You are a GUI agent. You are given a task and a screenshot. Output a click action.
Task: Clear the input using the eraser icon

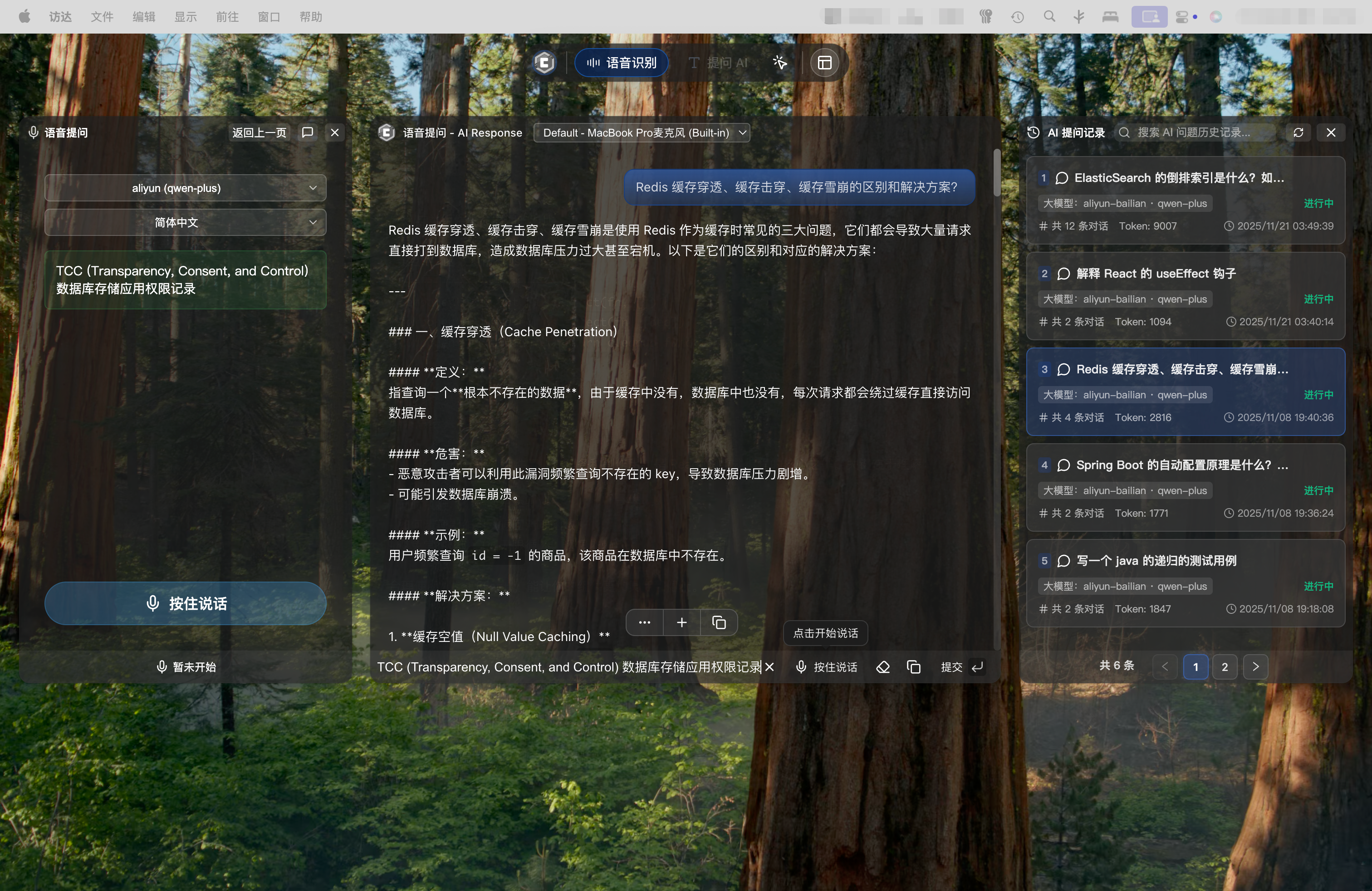(x=882, y=667)
